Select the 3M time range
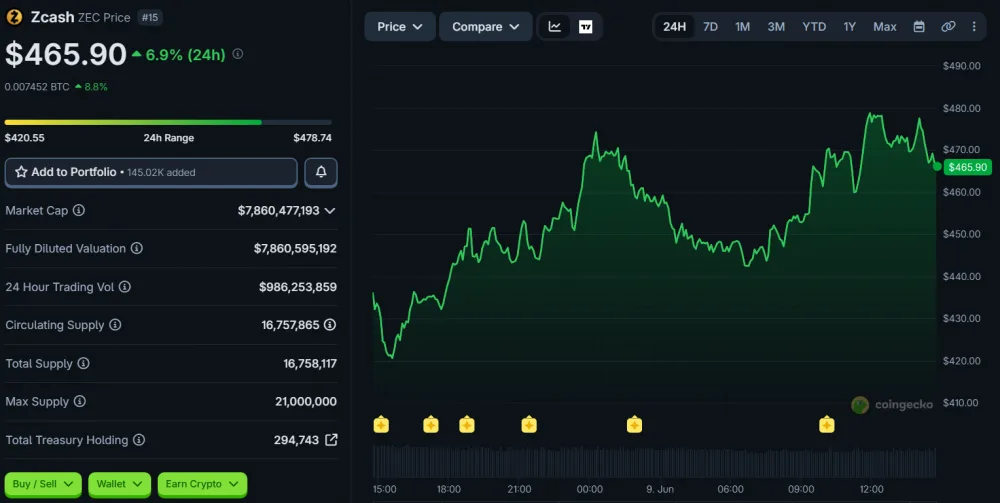 click(776, 27)
